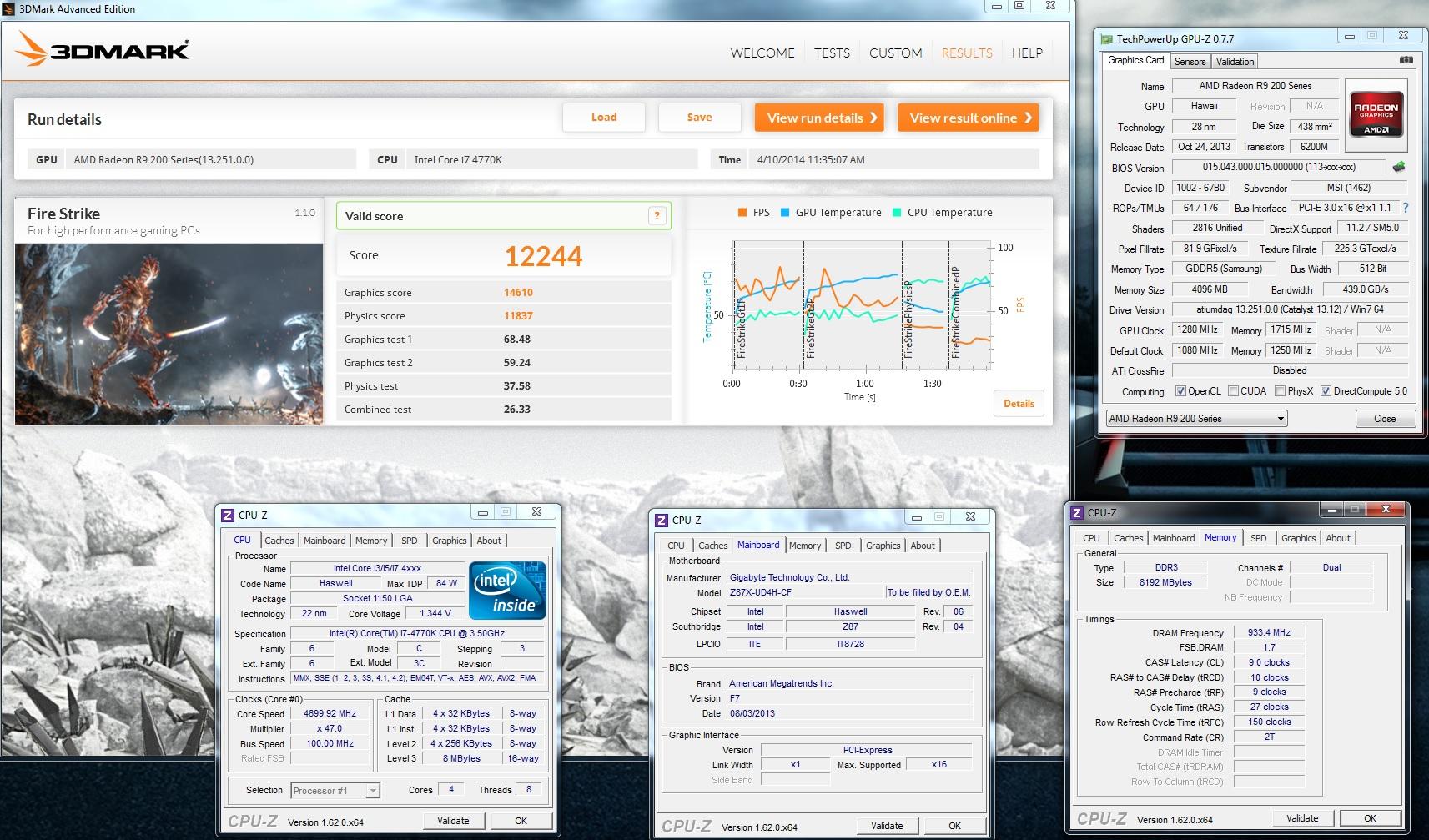Click the Graphics score 14610 value
This screenshot has width=1429, height=840.
pos(518,293)
